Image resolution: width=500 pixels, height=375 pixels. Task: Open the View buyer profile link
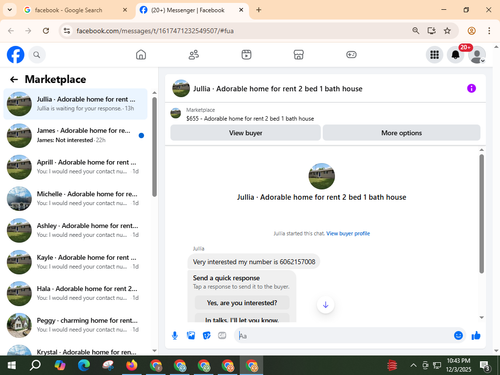[x=348, y=233]
